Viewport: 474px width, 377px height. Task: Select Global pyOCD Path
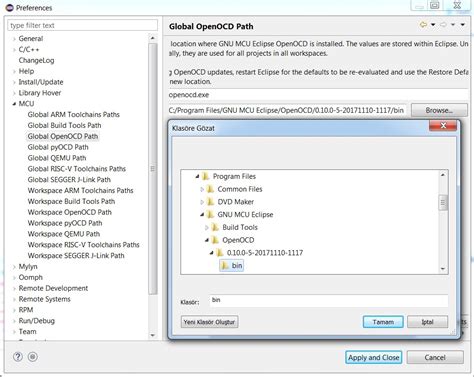58,147
